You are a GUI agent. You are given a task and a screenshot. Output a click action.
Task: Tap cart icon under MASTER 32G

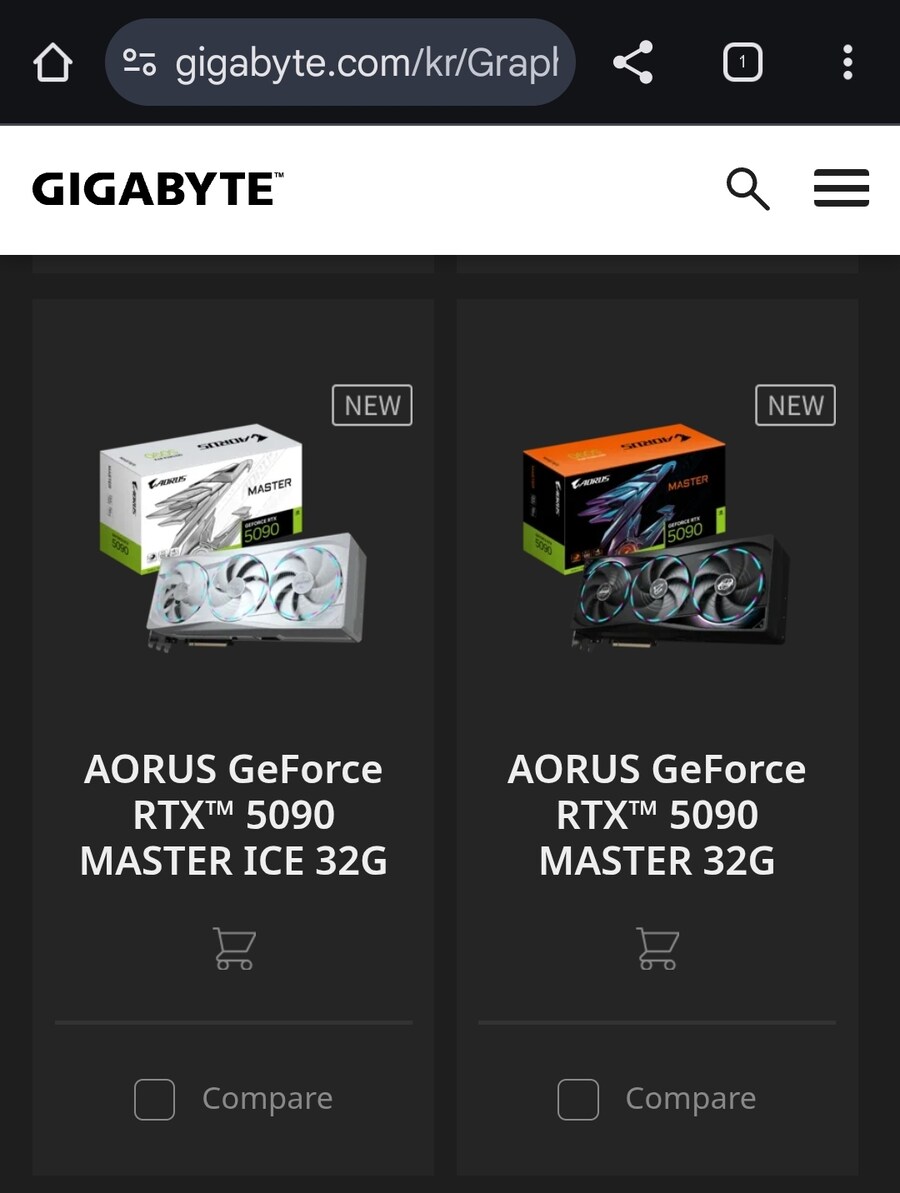(x=657, y=948)
